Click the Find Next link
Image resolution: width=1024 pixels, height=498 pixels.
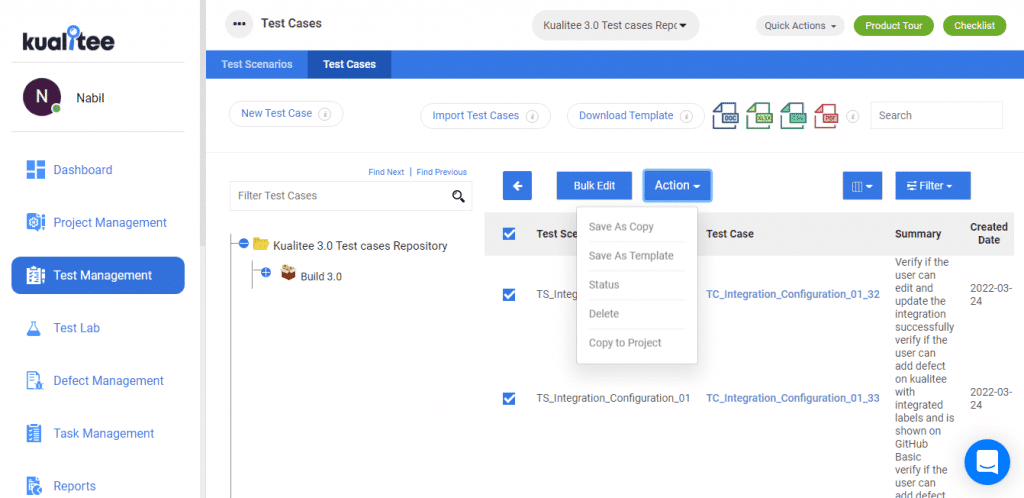pos(386,172)
